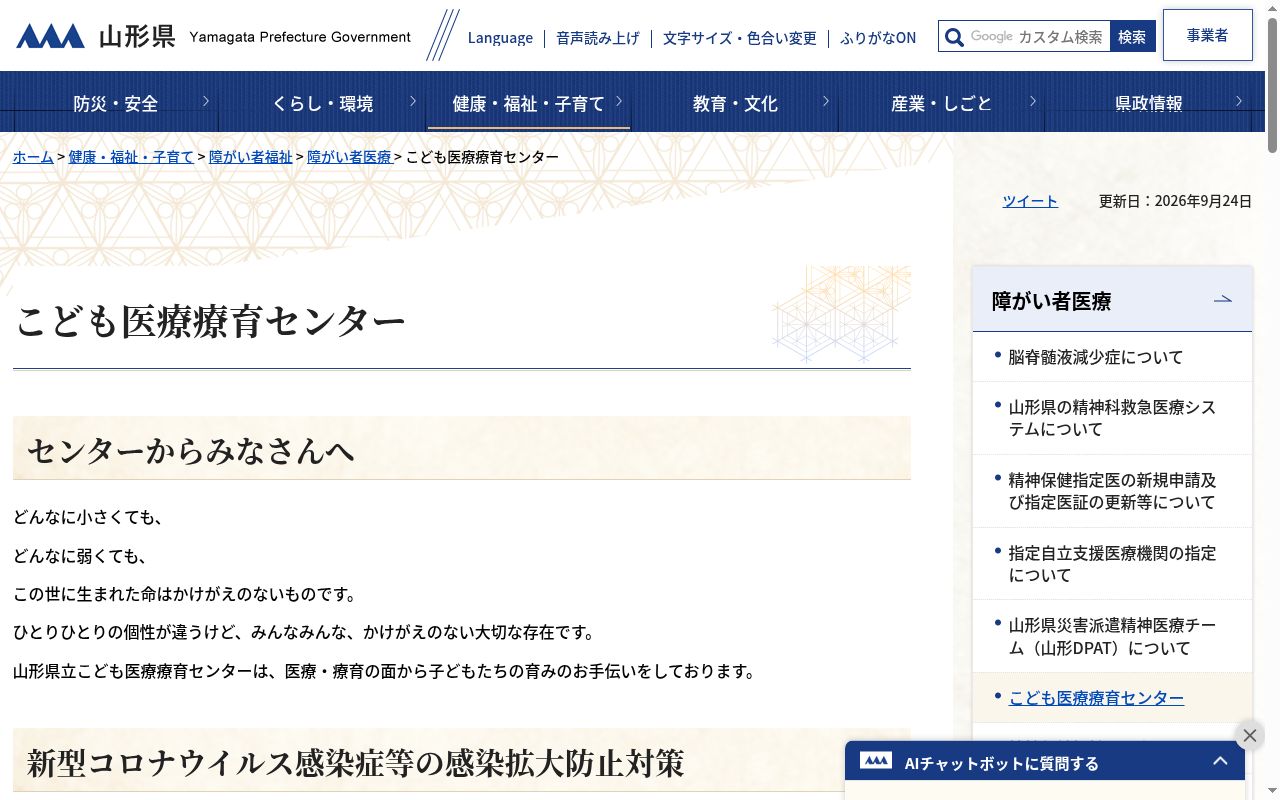The height and width of the screenshot is (800, 1280).
Task: Click the ツイート link
Action: (x=1030, y=201)
